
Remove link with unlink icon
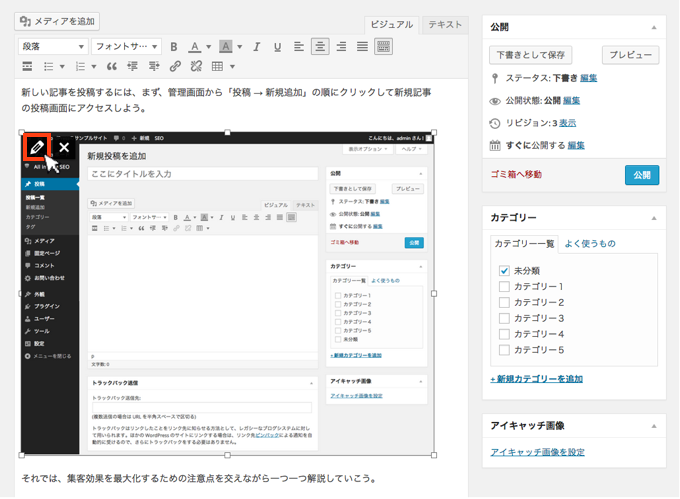point(196,66)
